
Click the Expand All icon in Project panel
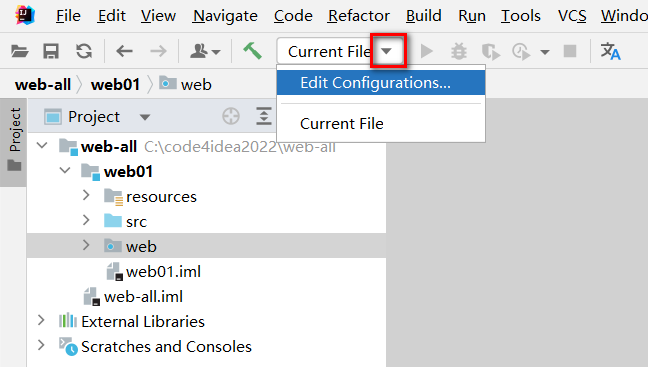[264, 116]
